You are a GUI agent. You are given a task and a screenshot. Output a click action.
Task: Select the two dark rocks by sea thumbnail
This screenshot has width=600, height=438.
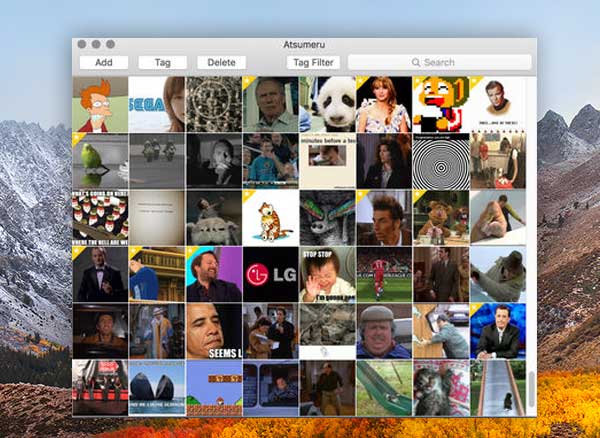(157, 388)
